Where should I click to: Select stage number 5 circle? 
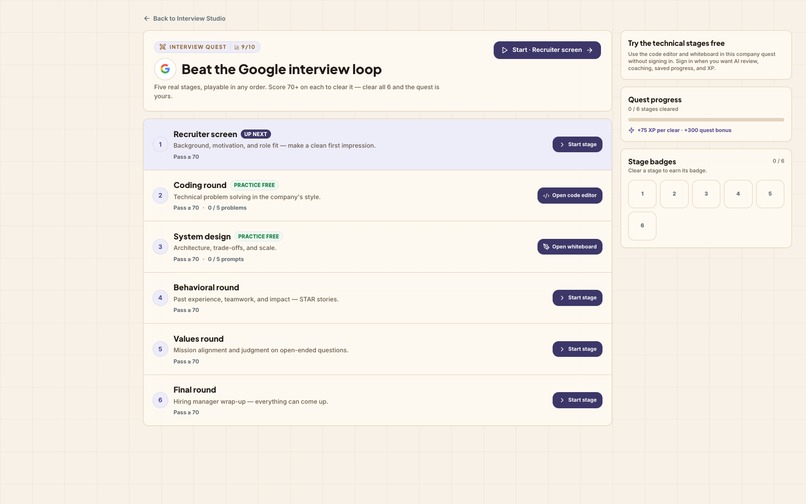click(160, 349)
